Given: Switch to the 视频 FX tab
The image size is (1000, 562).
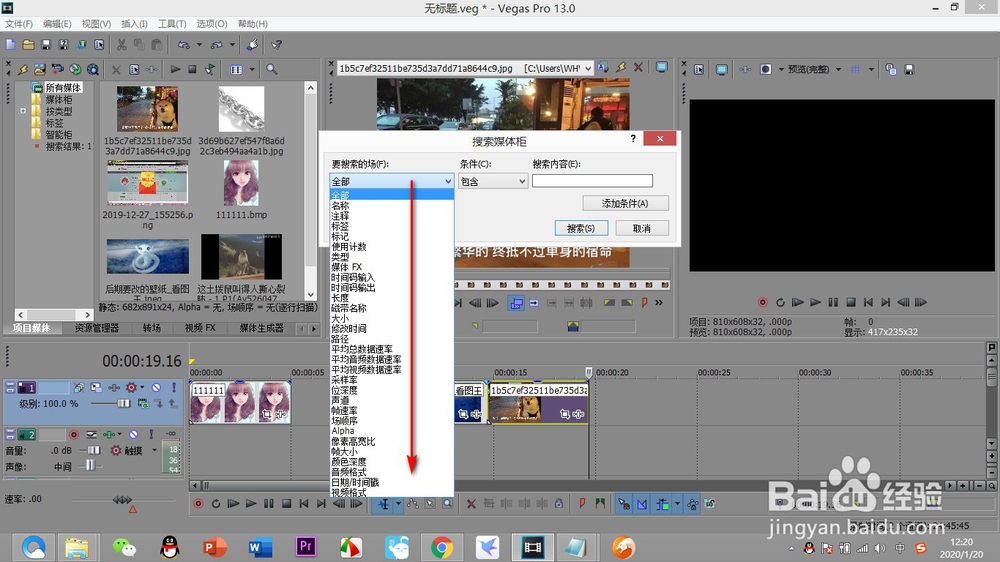Looking at the screenshot, I should [200, 328].
